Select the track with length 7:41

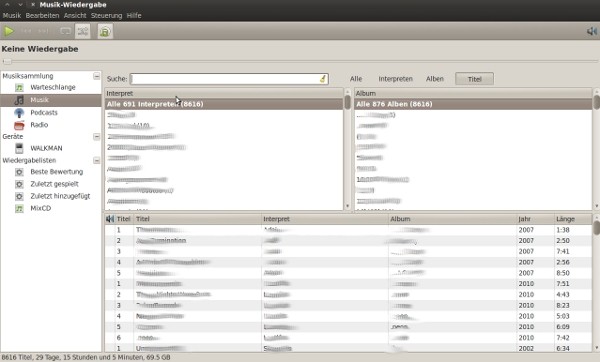348,251
